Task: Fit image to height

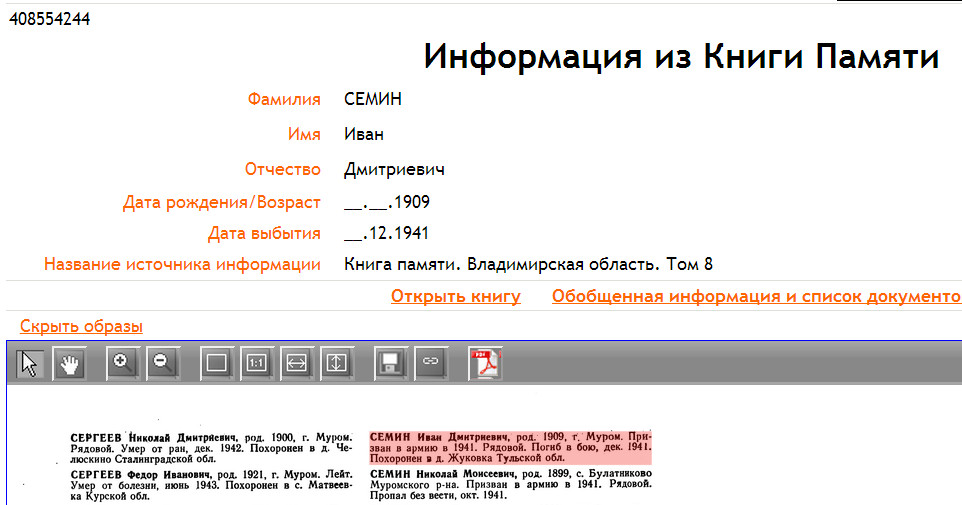Action: (x=336, y=363)
